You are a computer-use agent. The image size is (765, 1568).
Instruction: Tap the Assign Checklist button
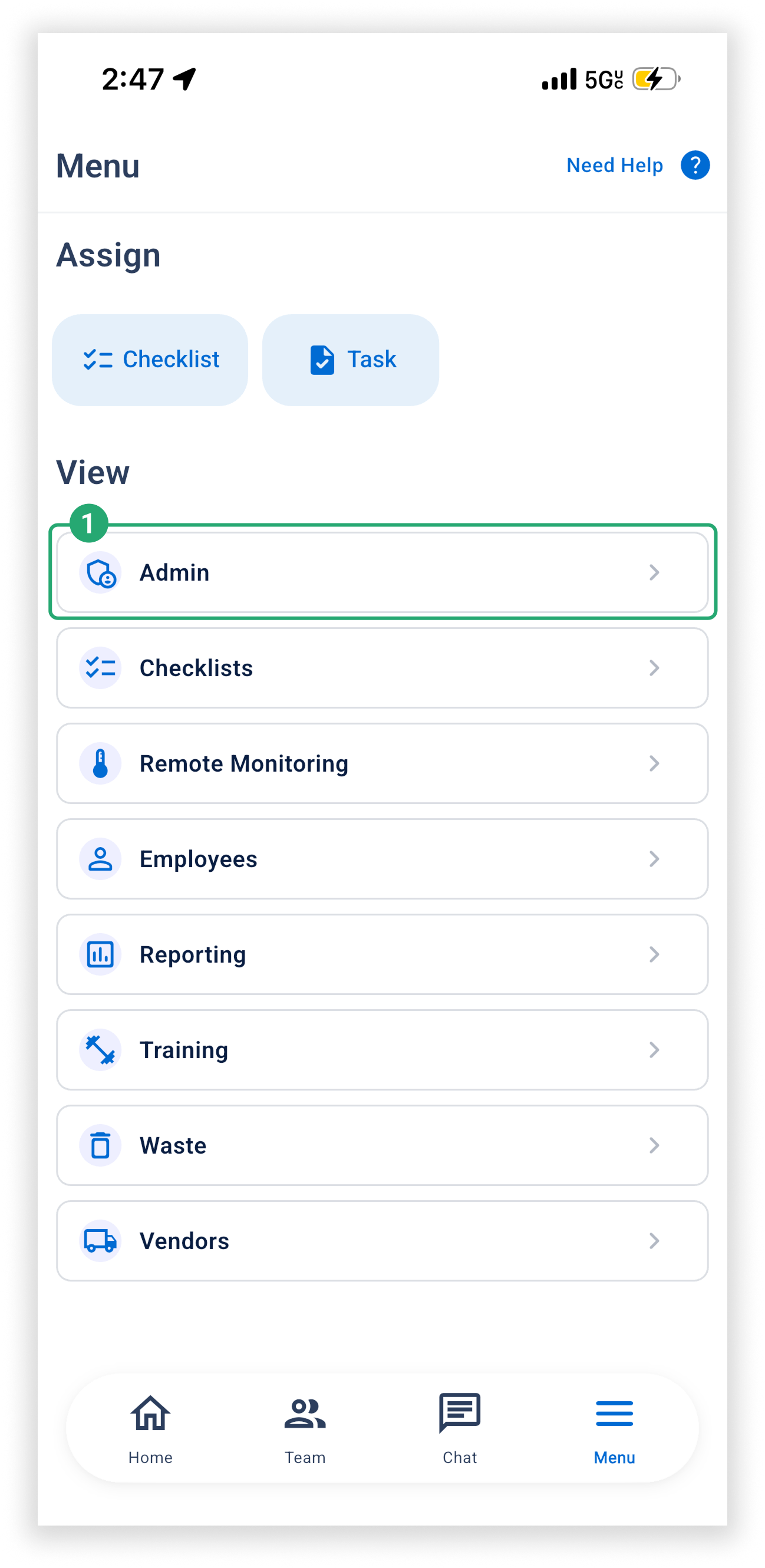click(150, 360)
